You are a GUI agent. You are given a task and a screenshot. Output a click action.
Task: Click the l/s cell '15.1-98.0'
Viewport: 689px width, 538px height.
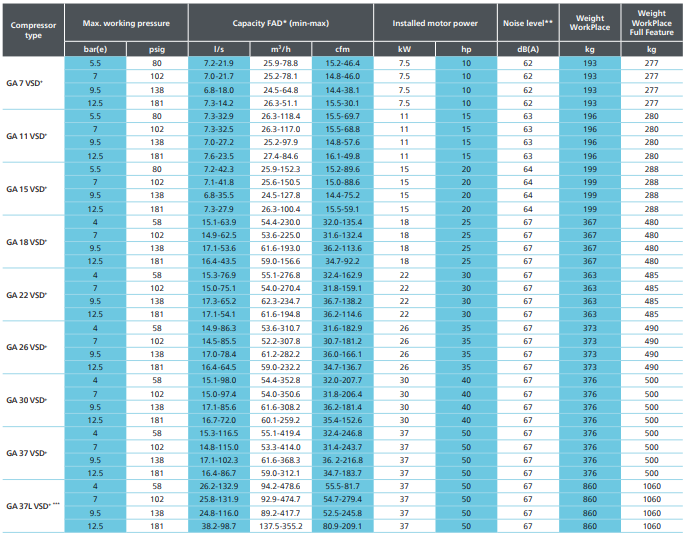click(x=219, y=380)
